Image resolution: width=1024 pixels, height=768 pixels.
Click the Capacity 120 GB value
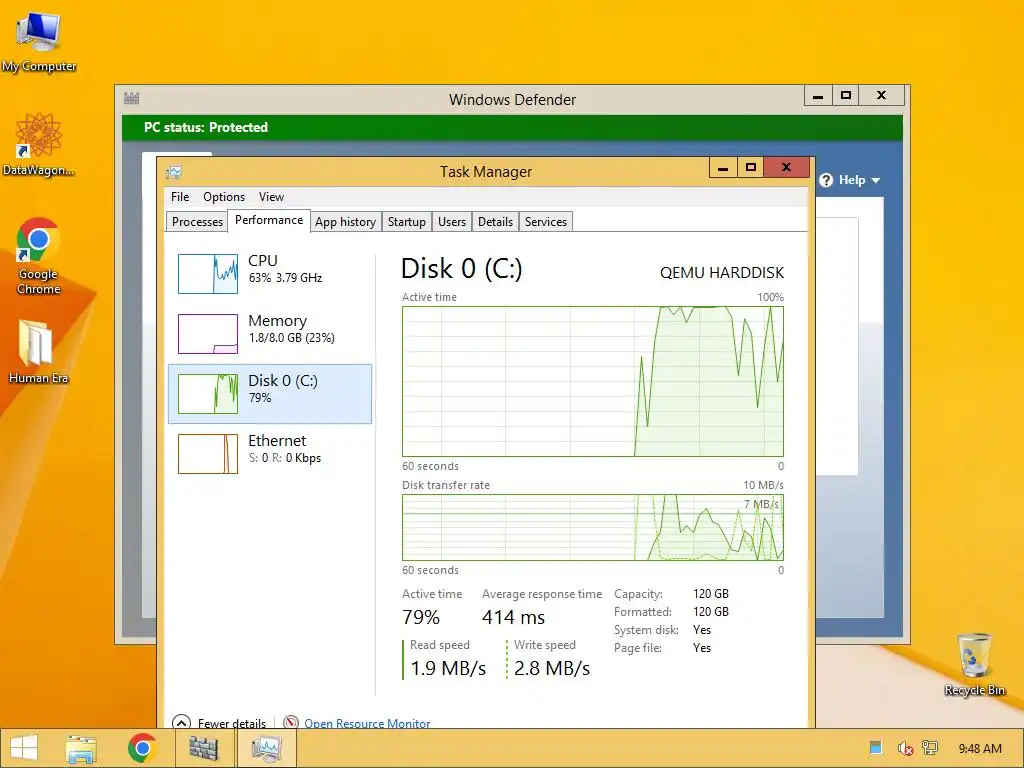tap(711, 594)
